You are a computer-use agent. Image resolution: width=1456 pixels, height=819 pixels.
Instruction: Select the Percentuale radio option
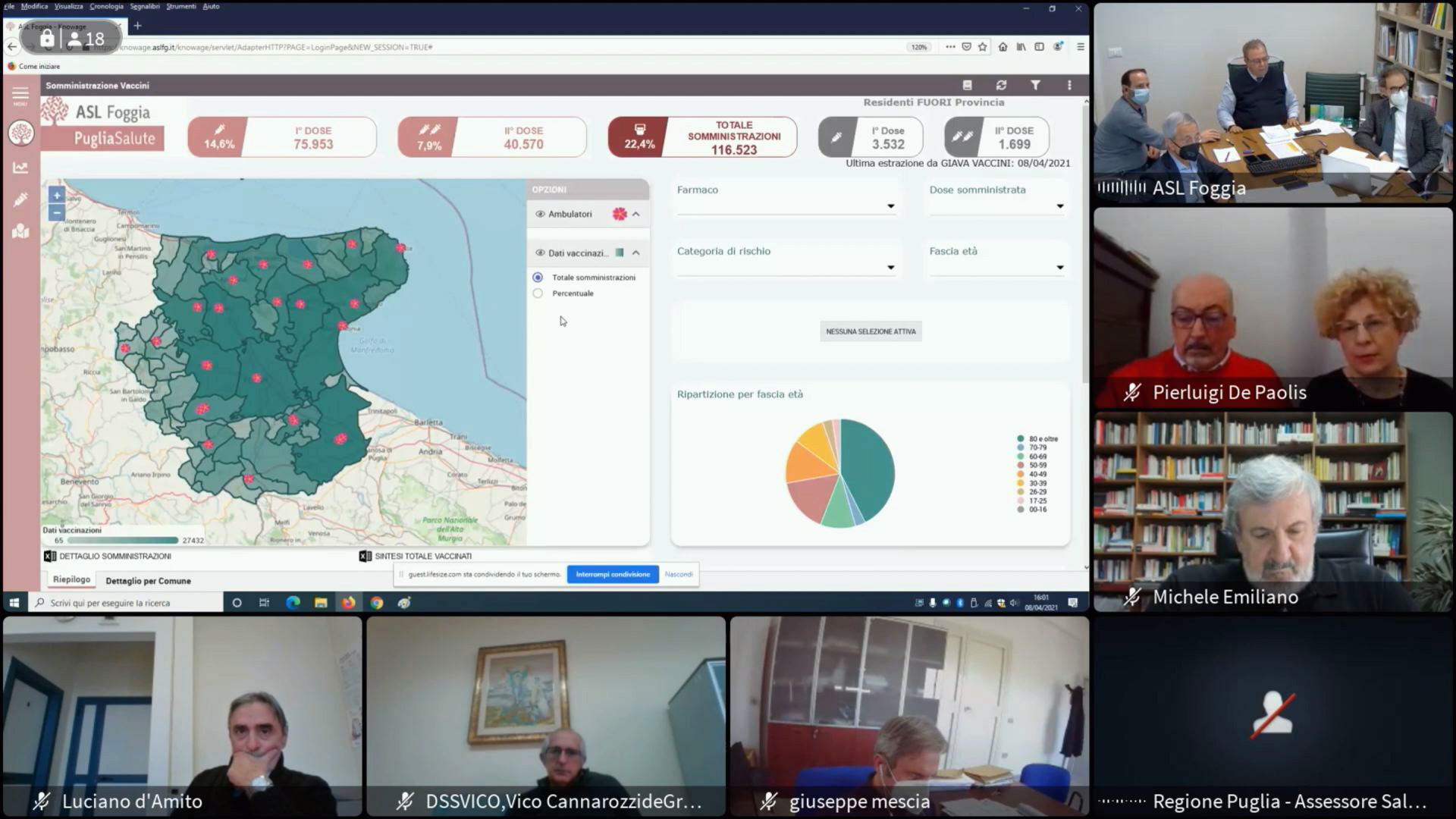(x=538, y=293)
